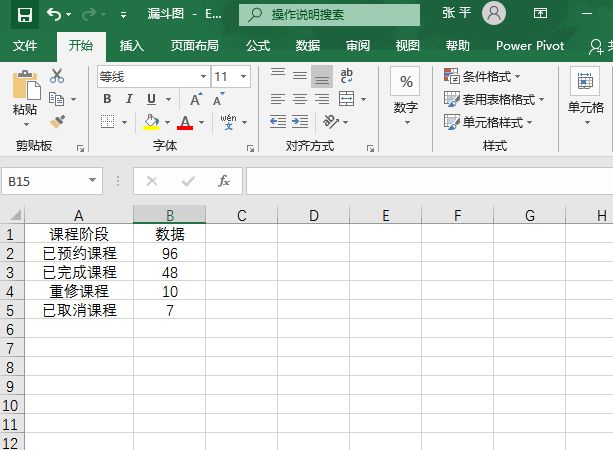The image size is (613, 450).
Task: Click the 套用表格格式 button
Action: pos(495,99)
